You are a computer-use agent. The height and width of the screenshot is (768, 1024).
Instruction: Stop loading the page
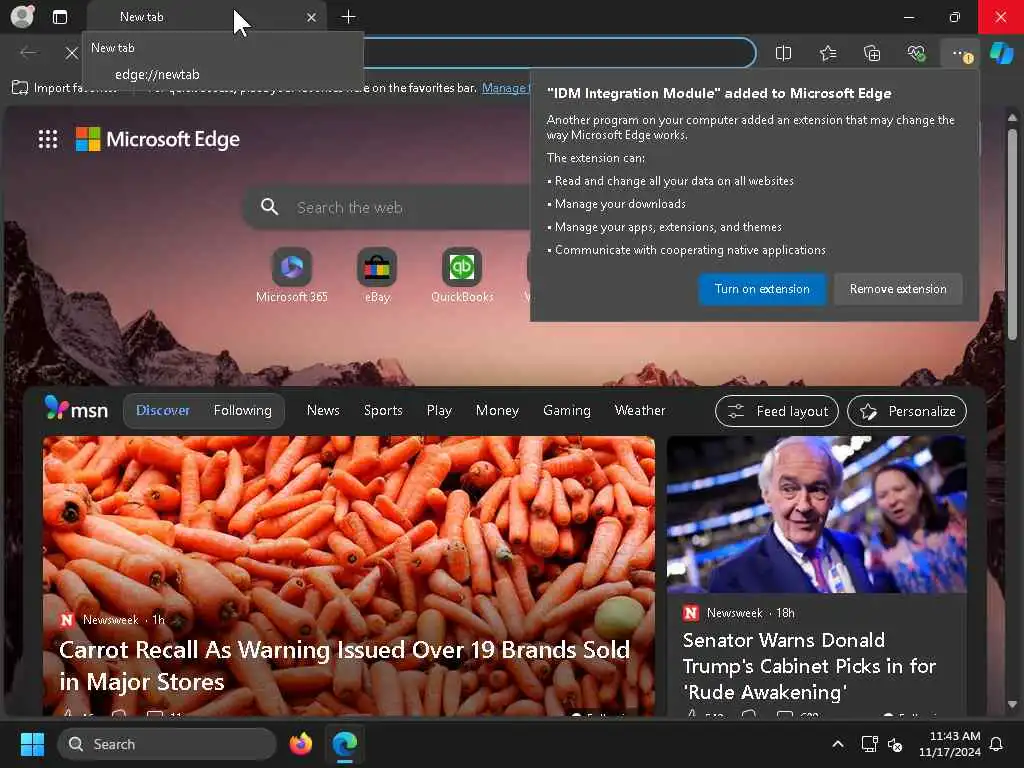click(72, 53)
